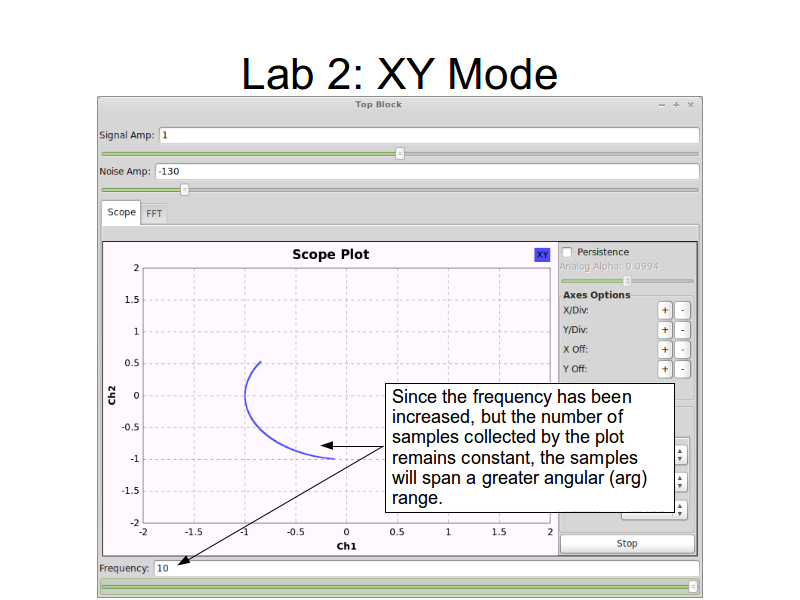Decrease X/Div with the minus button
The image size is (800, 600).
pyautogui.click(x=682, y=311)
